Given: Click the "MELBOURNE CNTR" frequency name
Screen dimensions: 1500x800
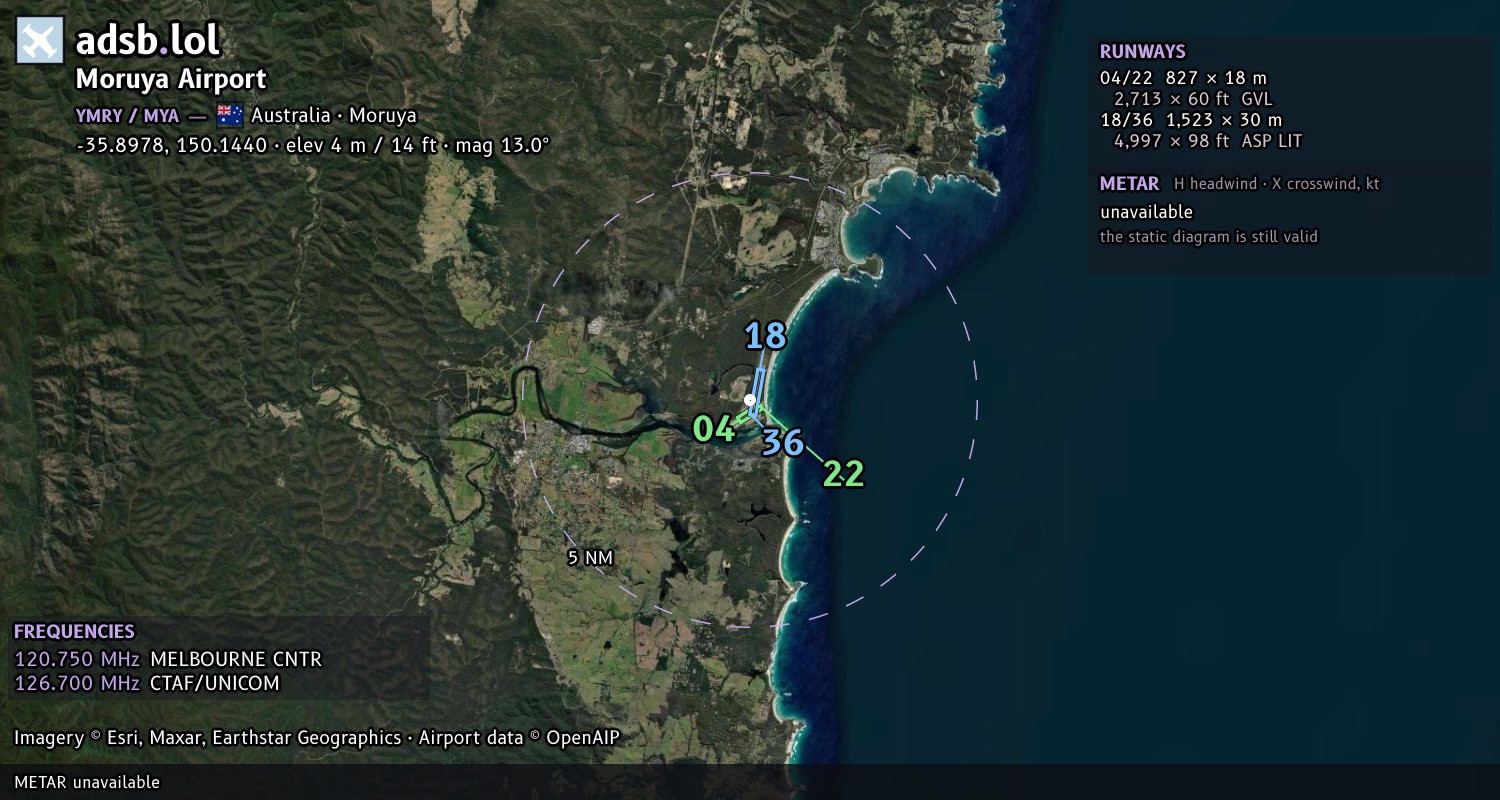Looking at the screenshot, I should click(x=236, y=659).
